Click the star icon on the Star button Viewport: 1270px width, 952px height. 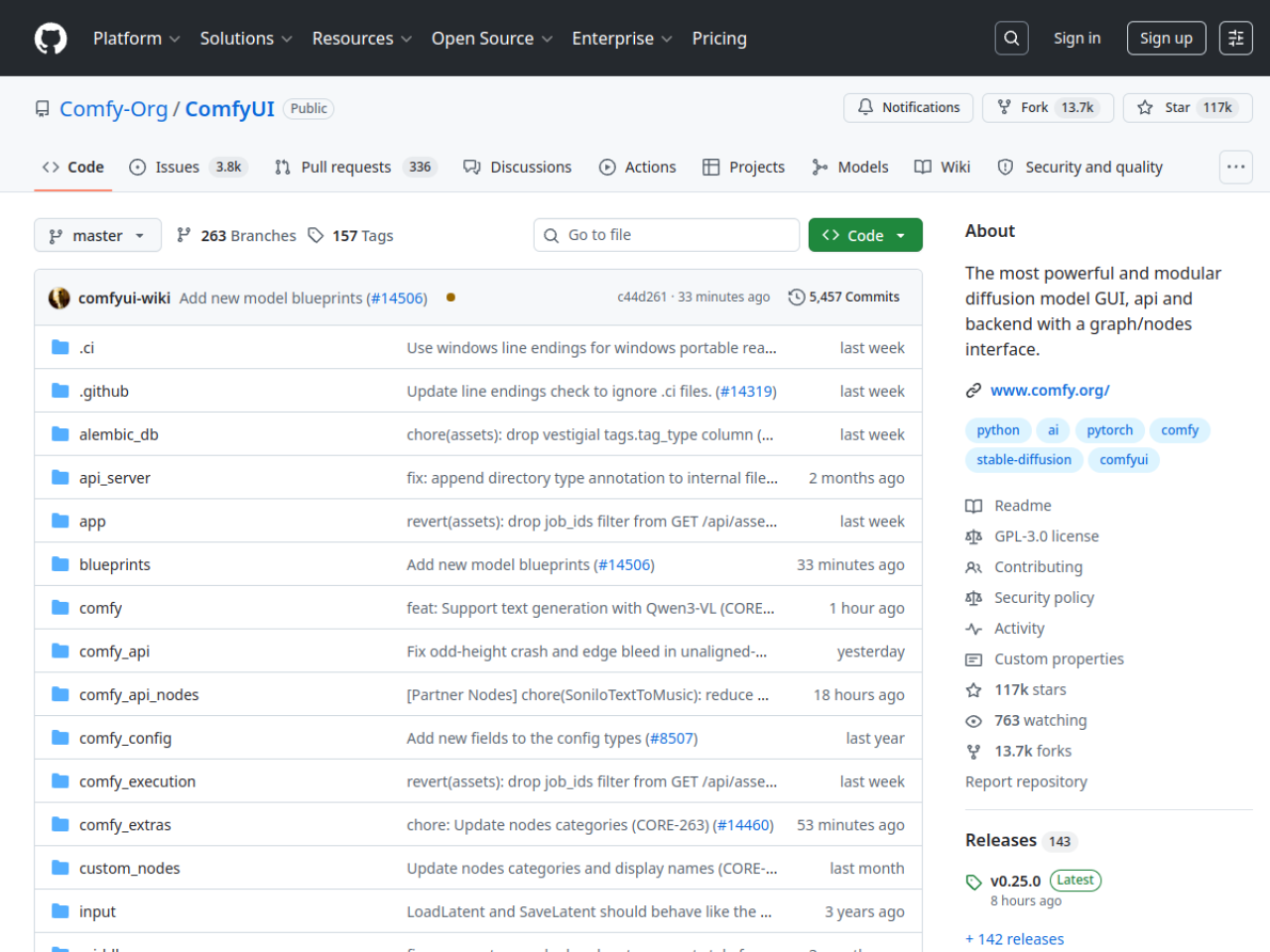click(x=1145, y=107)
